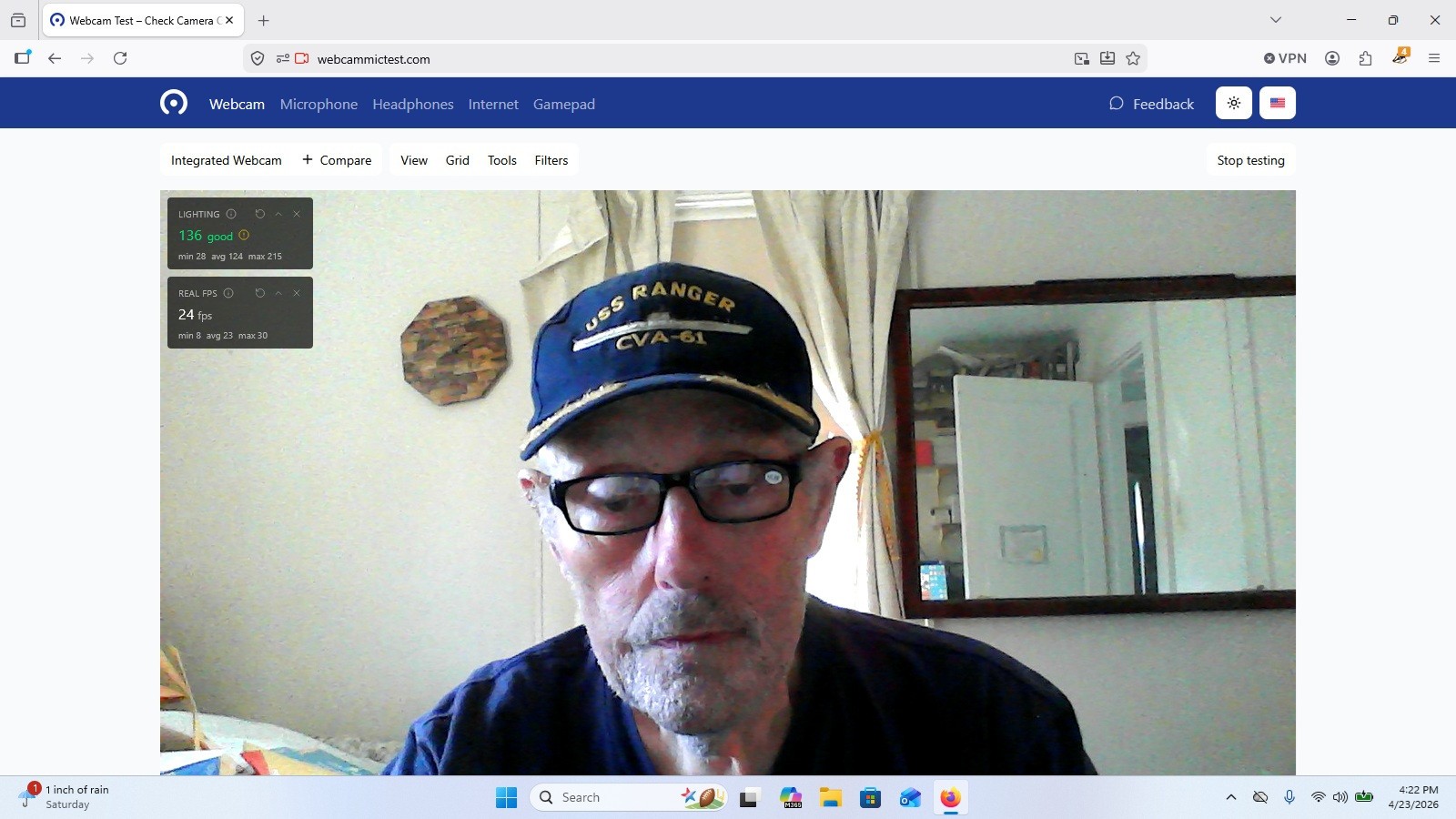This screenshot has height=819, width=1456.
Task: Open the Headphones test page
Action: click(x=413, y=104)
